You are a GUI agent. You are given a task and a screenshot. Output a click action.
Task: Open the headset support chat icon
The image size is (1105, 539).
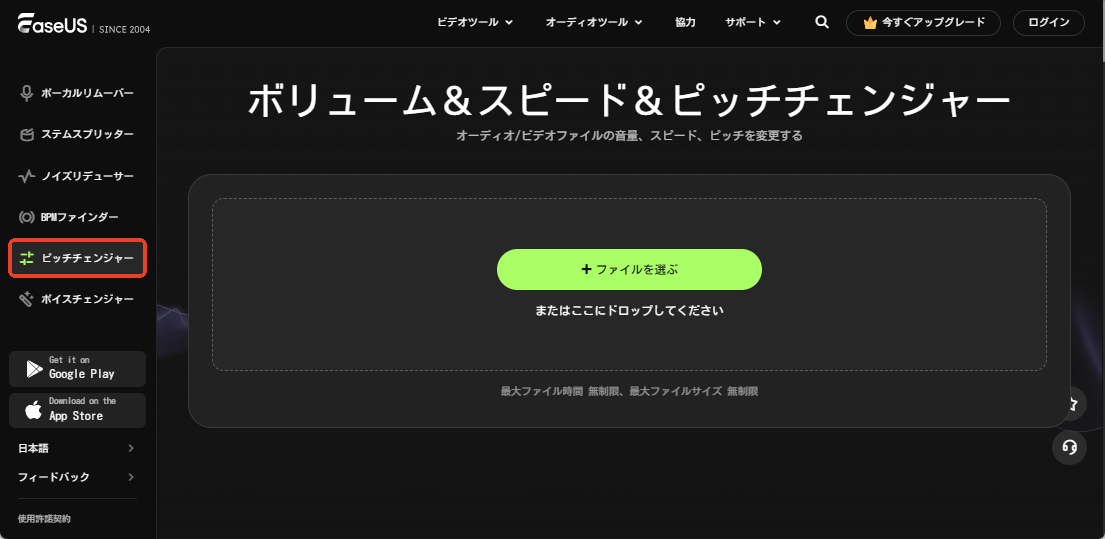pos(1070,447)
